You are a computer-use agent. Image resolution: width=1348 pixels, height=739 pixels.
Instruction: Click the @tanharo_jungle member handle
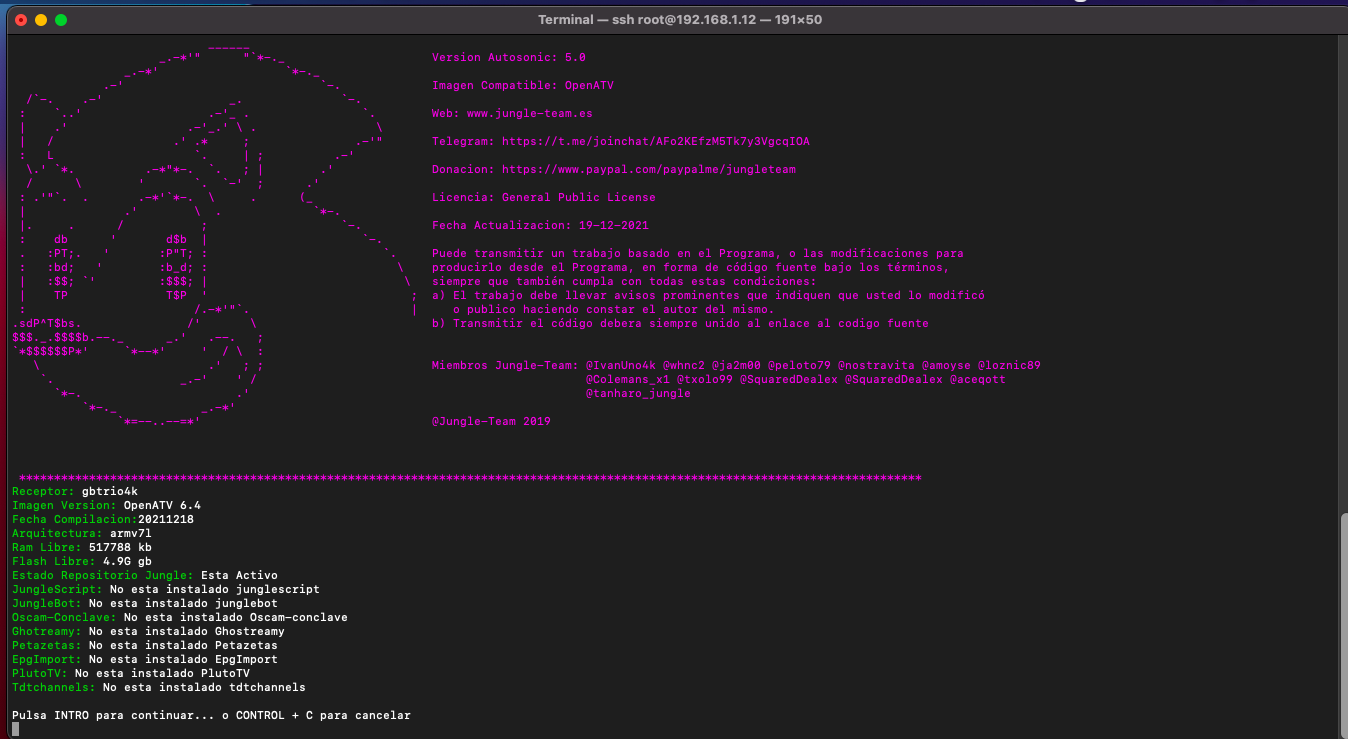(637, 394)
